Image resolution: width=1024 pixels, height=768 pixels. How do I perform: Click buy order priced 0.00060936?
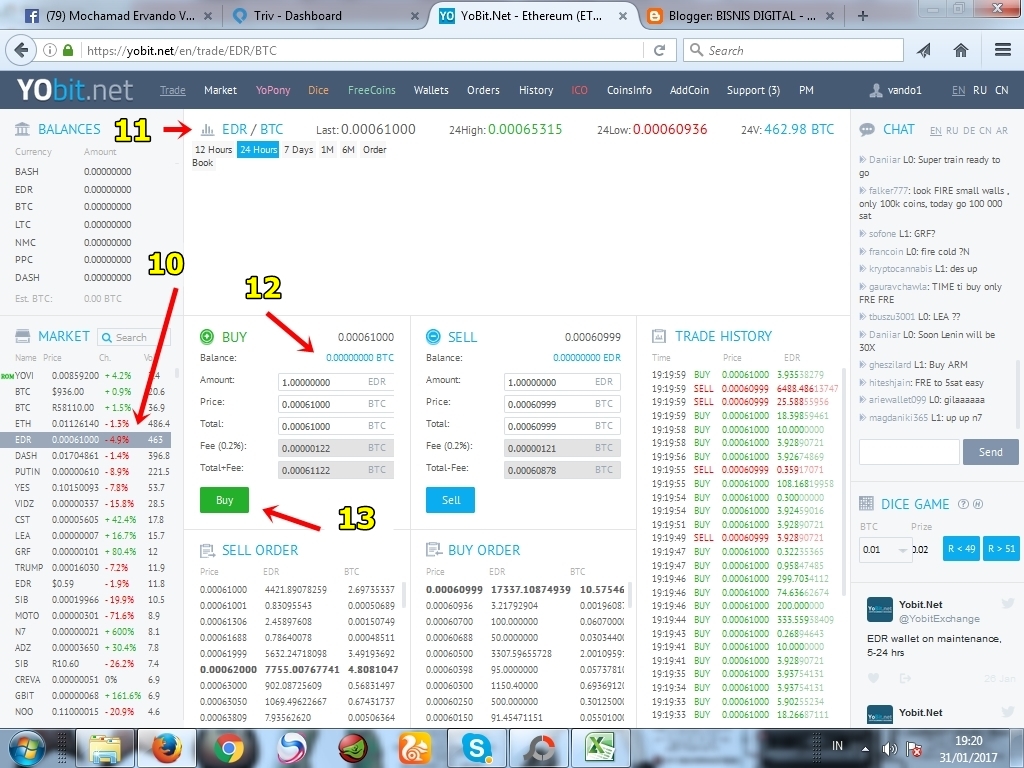click(x=525, y=605)
